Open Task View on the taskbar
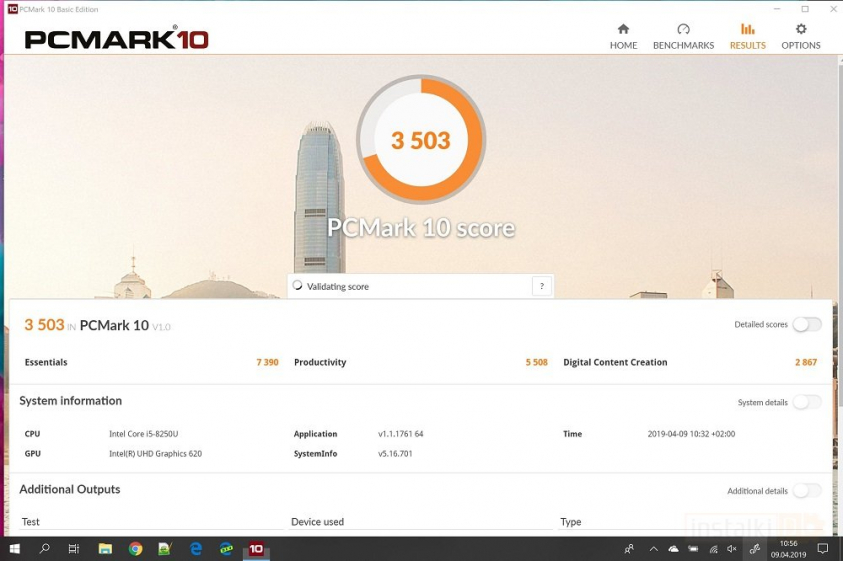Image resolution: width=843 pixels, height=561 pixels. (x=74, y=549)
